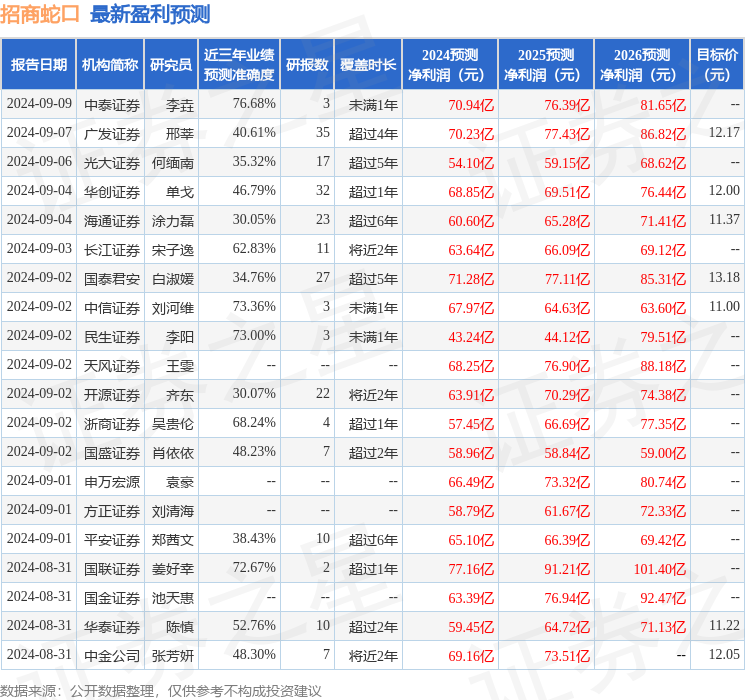Select the 长江证券 institution cell

(x=112, y=250)
